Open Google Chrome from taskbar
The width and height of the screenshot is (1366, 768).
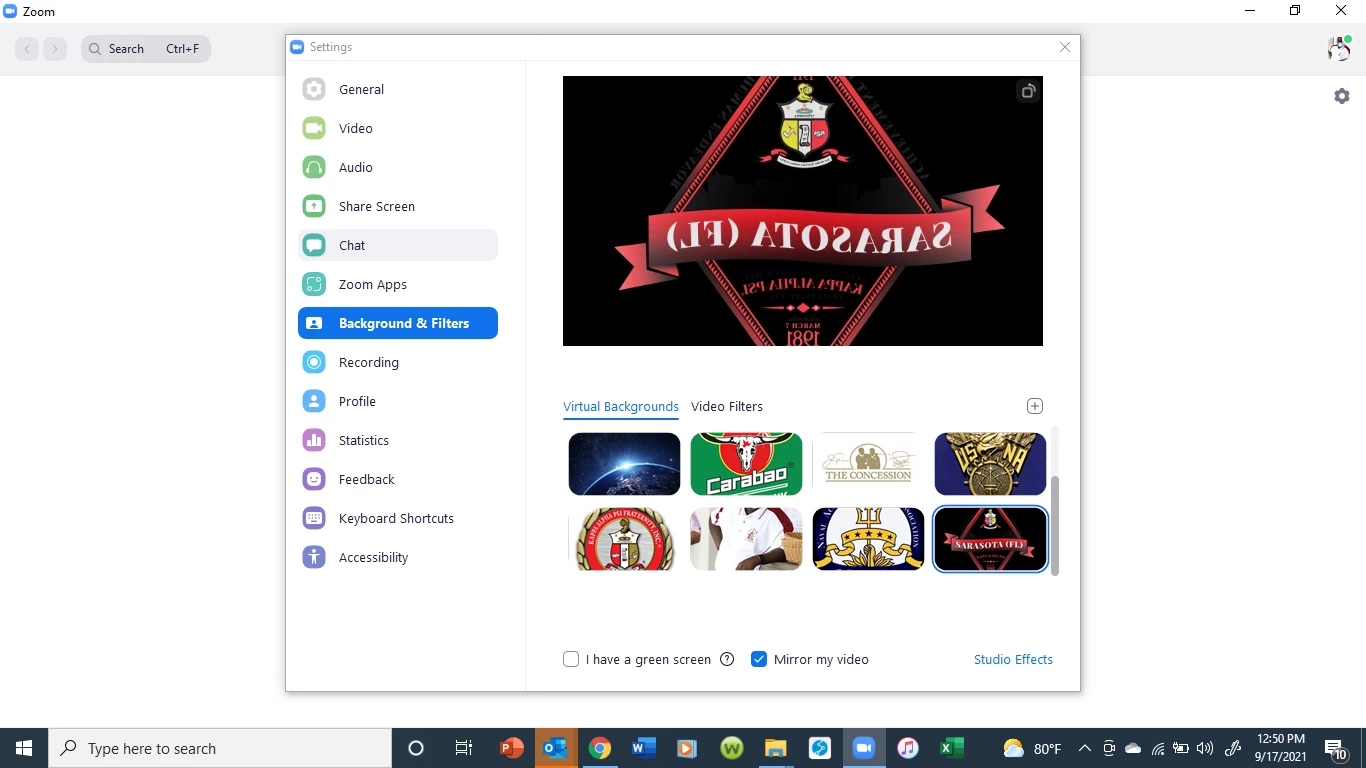[599, 748]
